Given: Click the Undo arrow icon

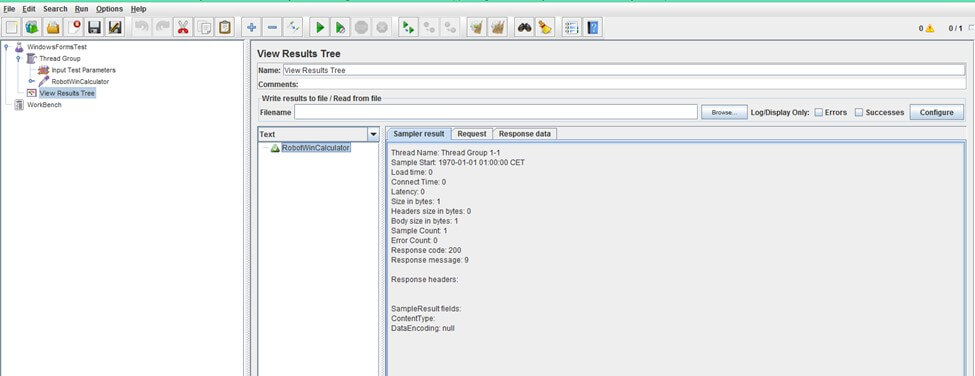Looking at the screenshot, I should pos(142,27).
